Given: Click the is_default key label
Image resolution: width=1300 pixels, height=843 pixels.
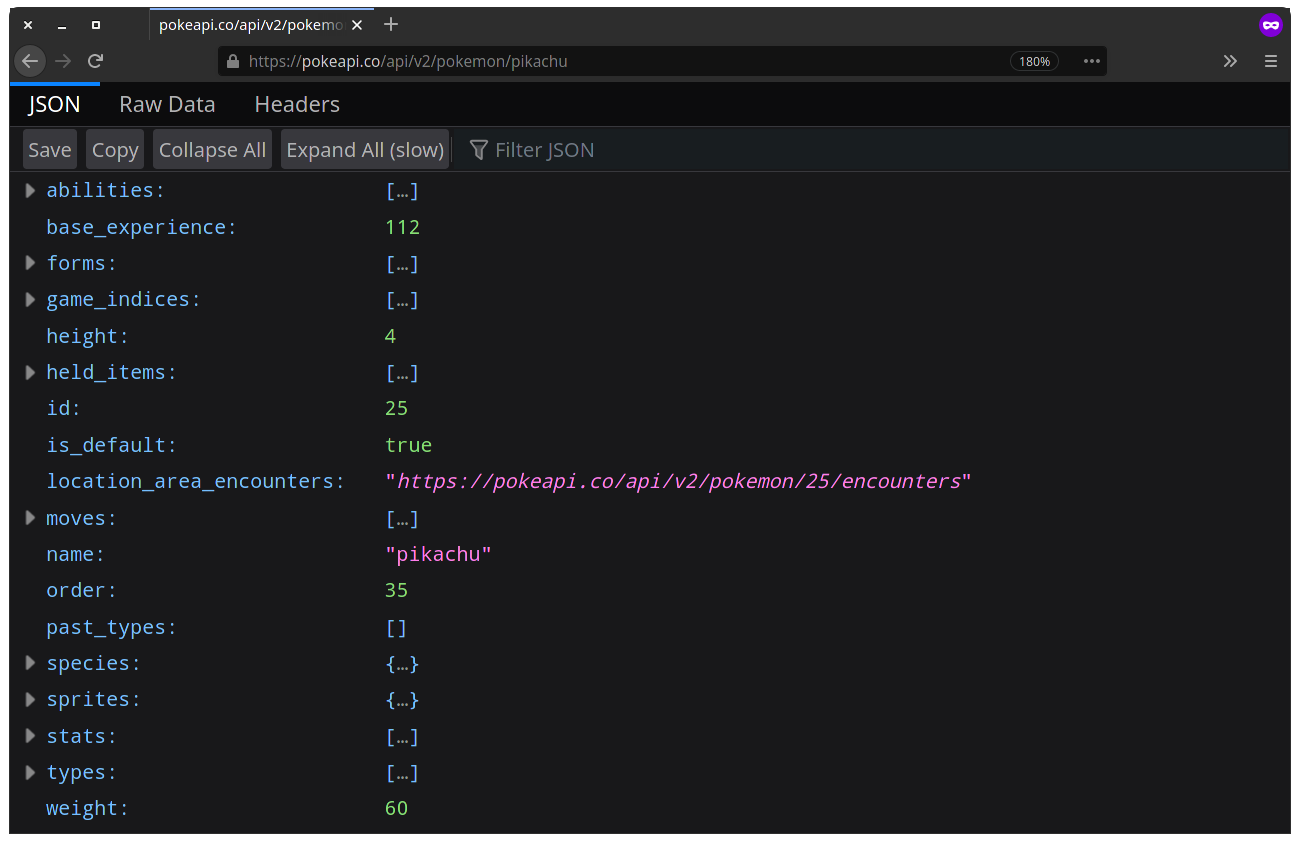Looking at the screenshot, I should (x=111, y=445).
